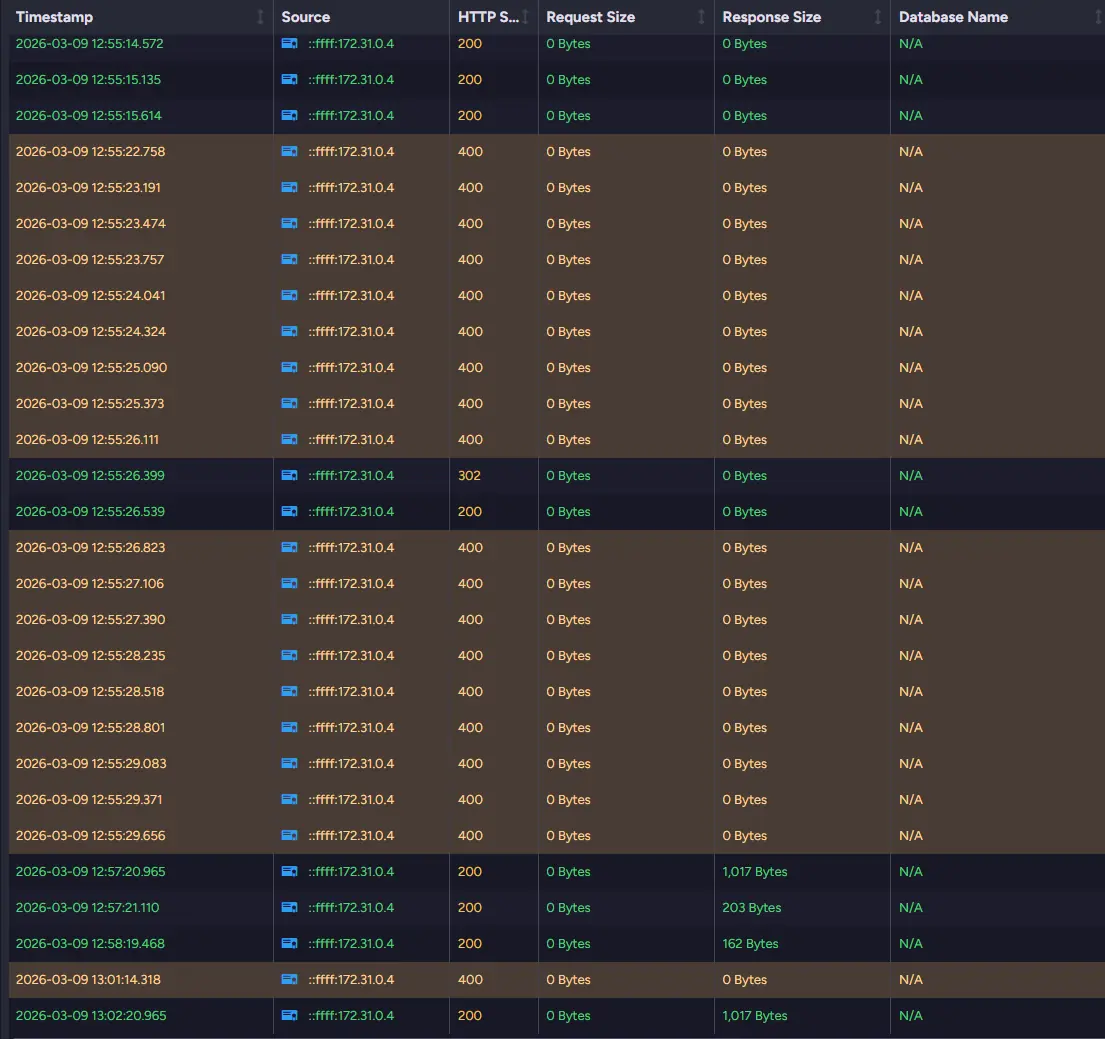Sort using the Timestamp column arrow icon
This screenshot has height=1039, width=1105.
pyautogui.click(x=261, y=17)
